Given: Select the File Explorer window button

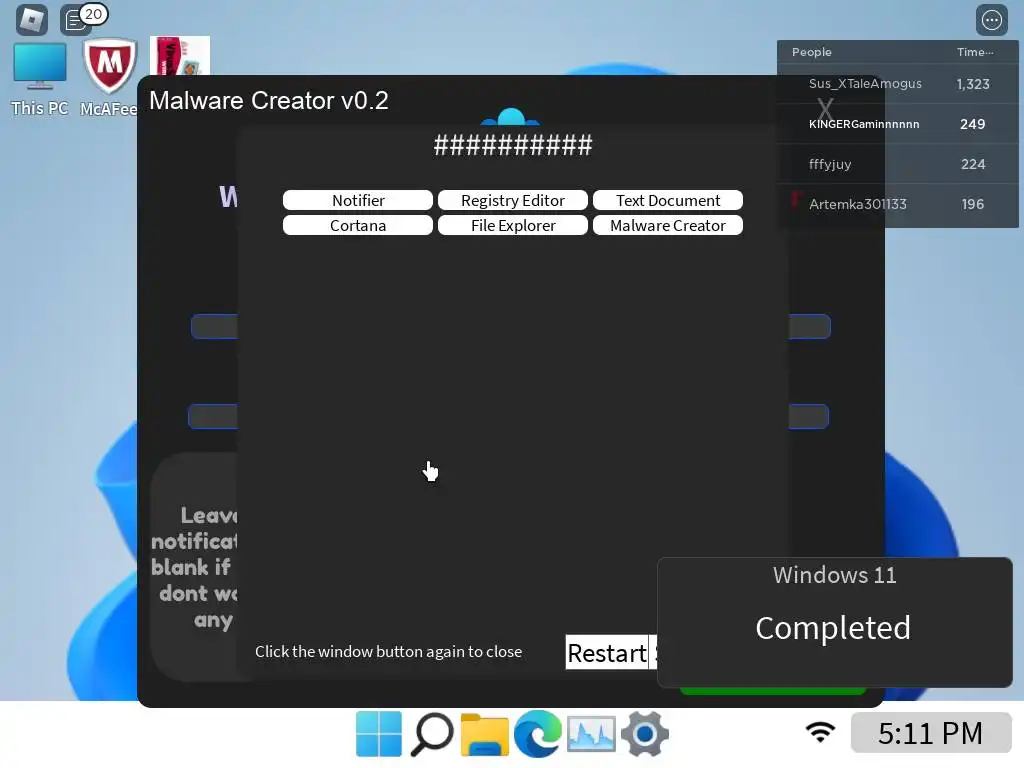Looking at the screenshot, I should tap(513, 225).
